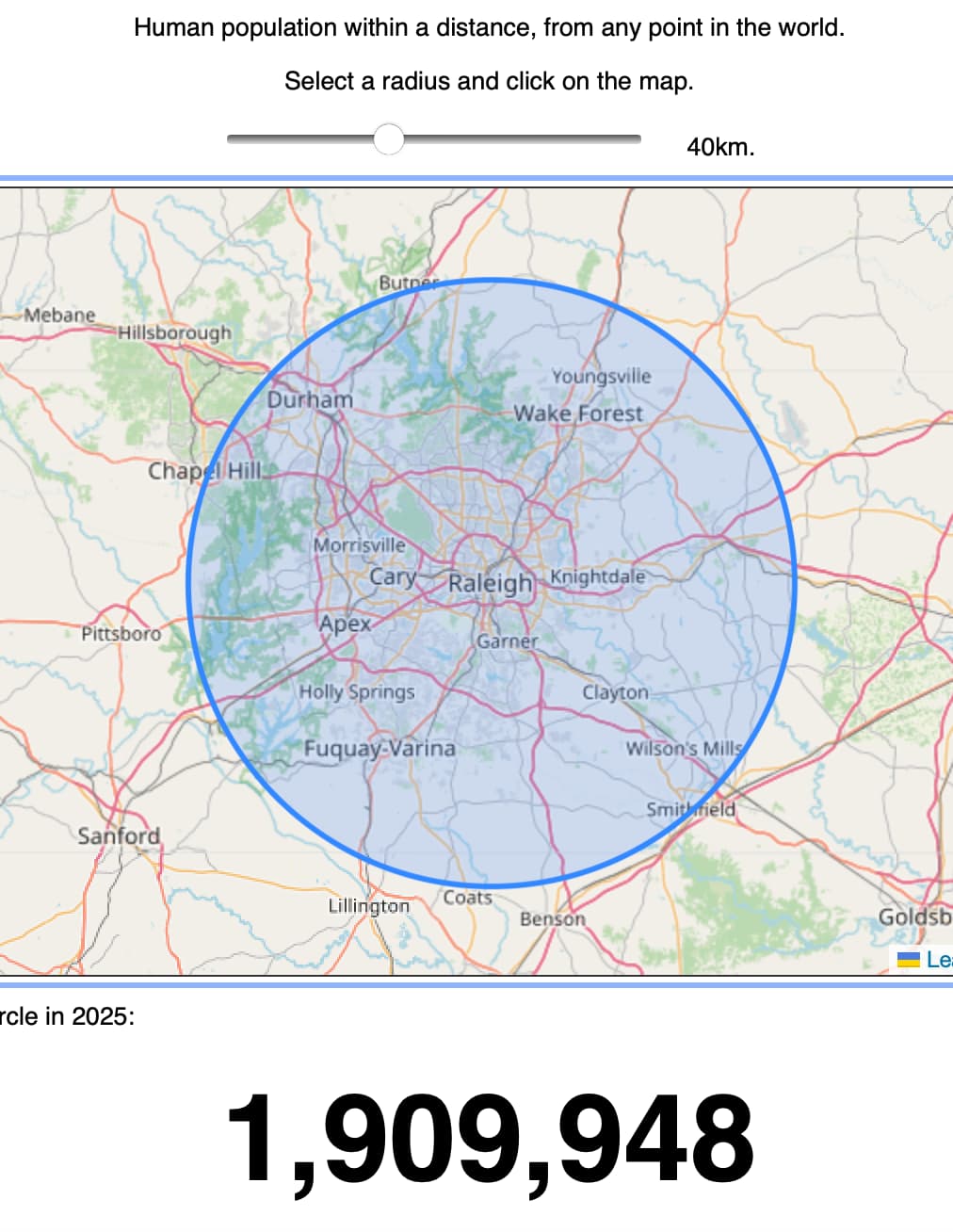
Task: Click the "Select a radius and click on the map." instruction
Action: pyautogui.click(x=490, y=81)
